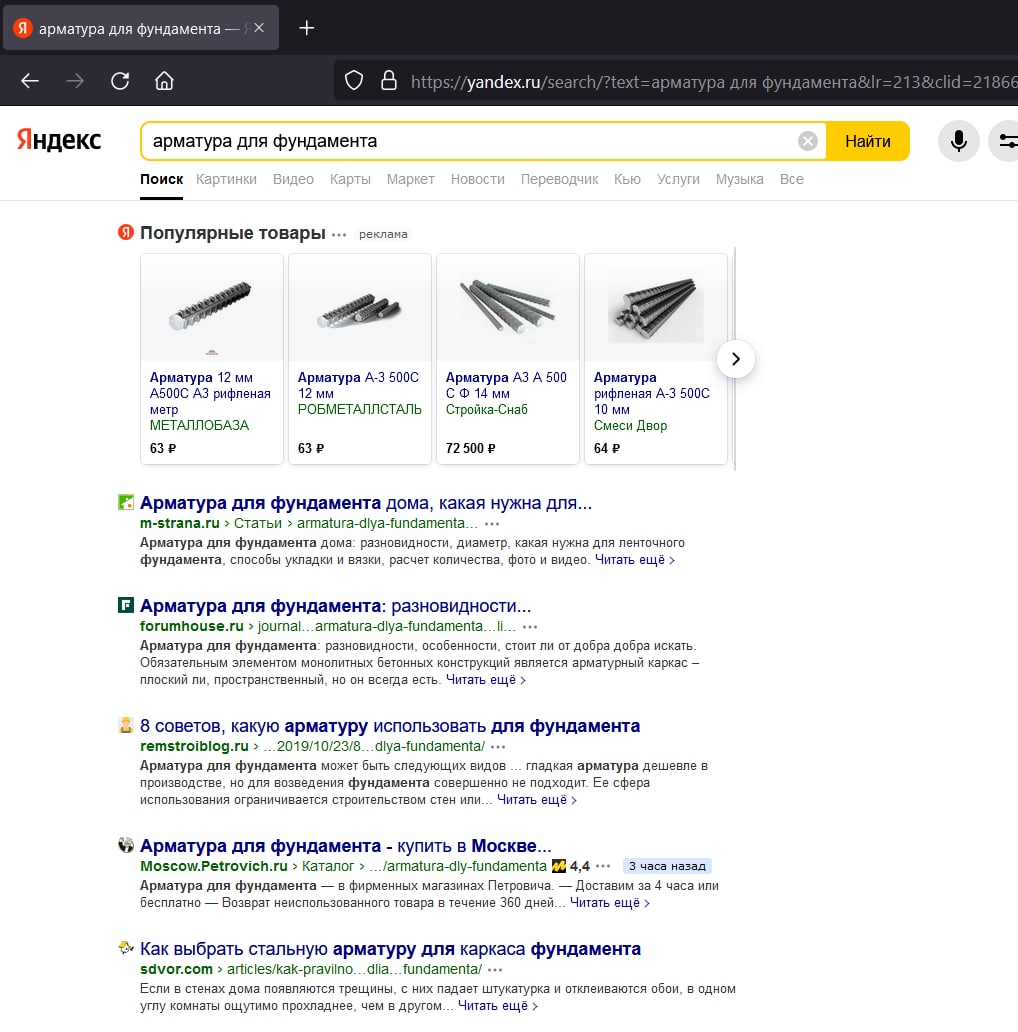Viewport: 1018px width, 1032px height.
Task: Click the Яндекс logo
Action: (x=59, y=140)
